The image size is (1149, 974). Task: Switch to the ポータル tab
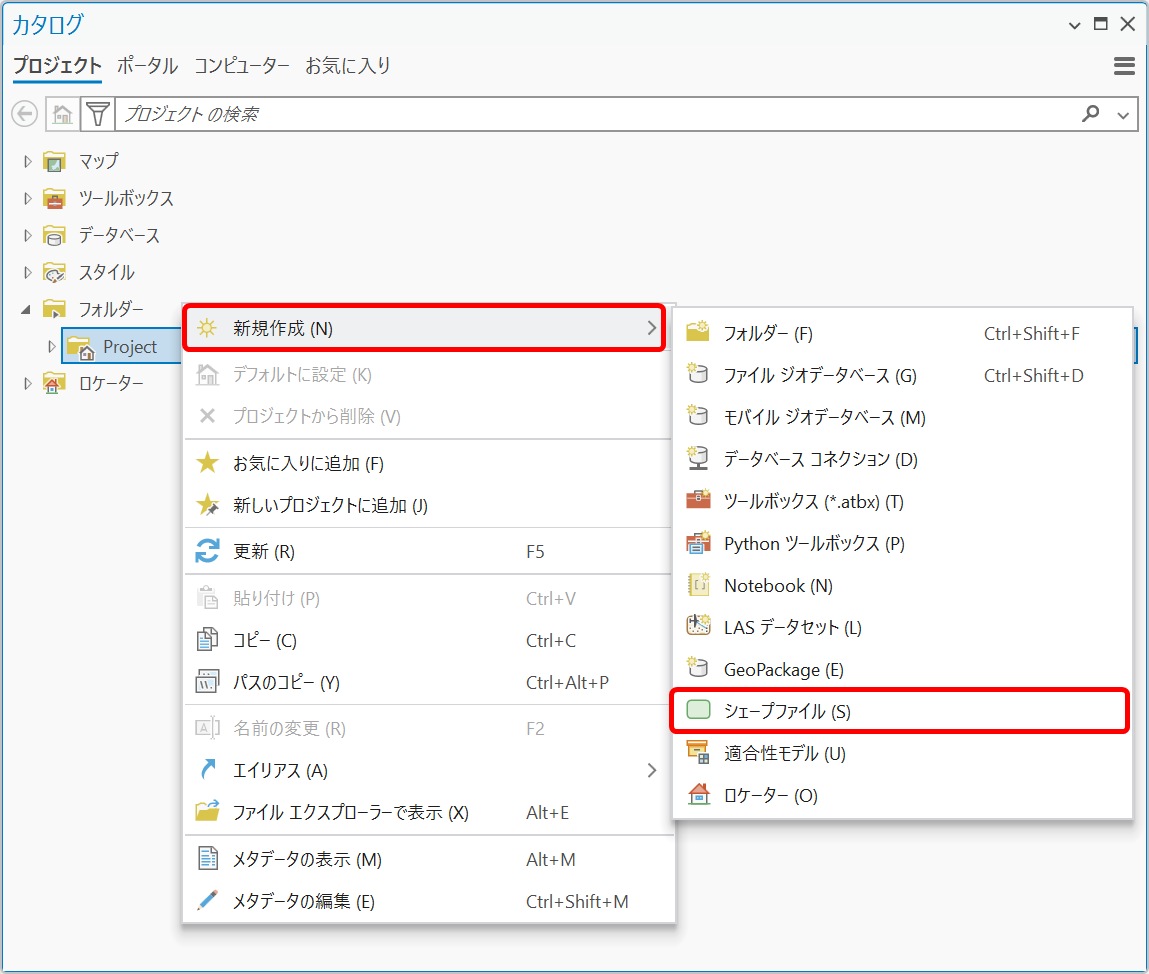[x=147, y=66]
